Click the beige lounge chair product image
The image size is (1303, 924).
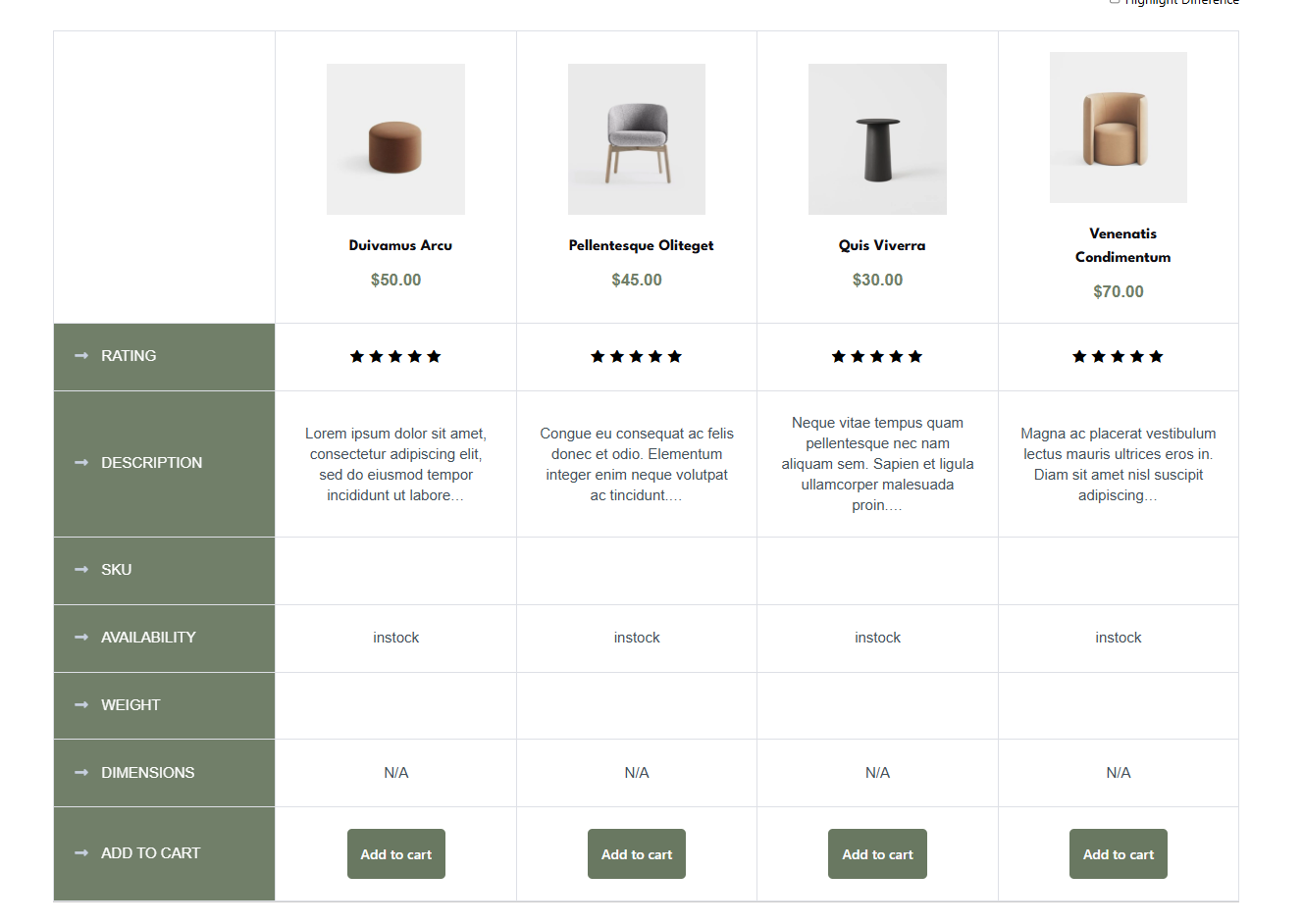tap(1118, 128)
